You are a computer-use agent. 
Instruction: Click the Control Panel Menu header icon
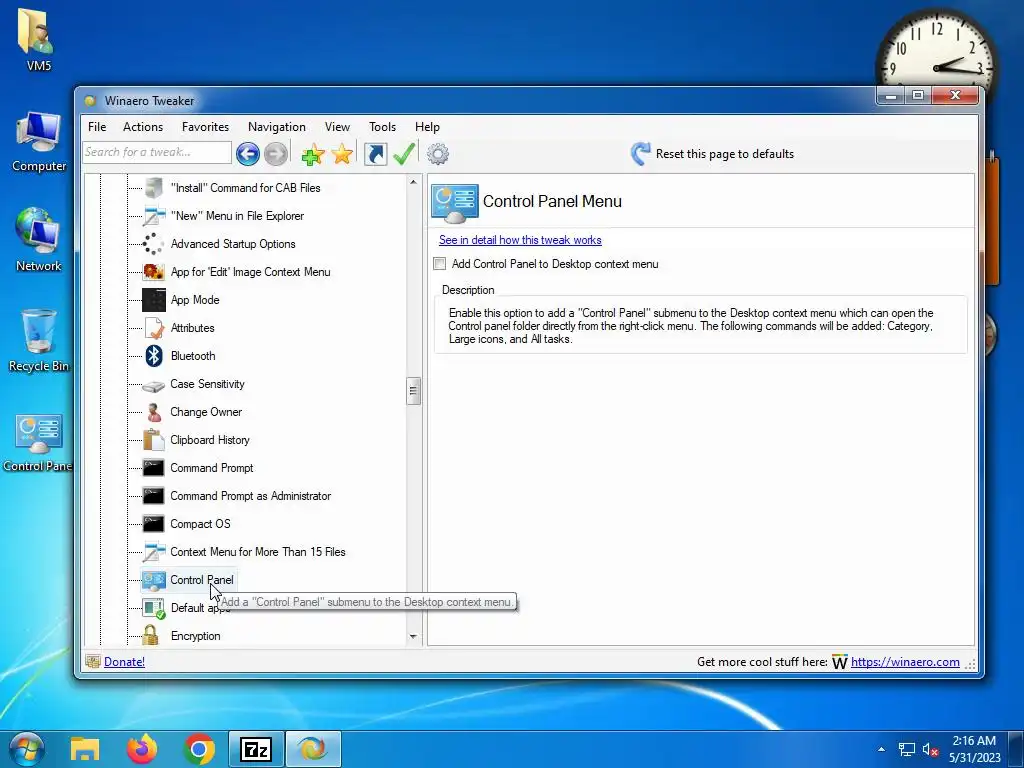(455, 203)
